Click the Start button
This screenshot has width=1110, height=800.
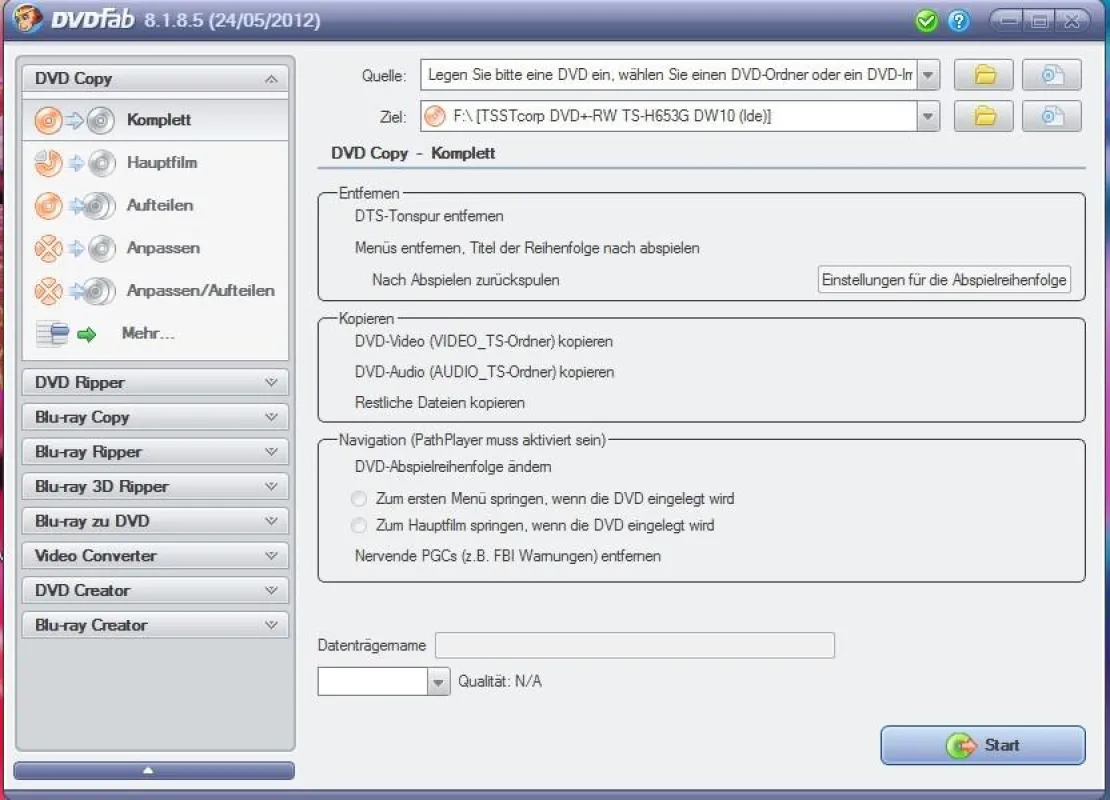pos(983,745)
